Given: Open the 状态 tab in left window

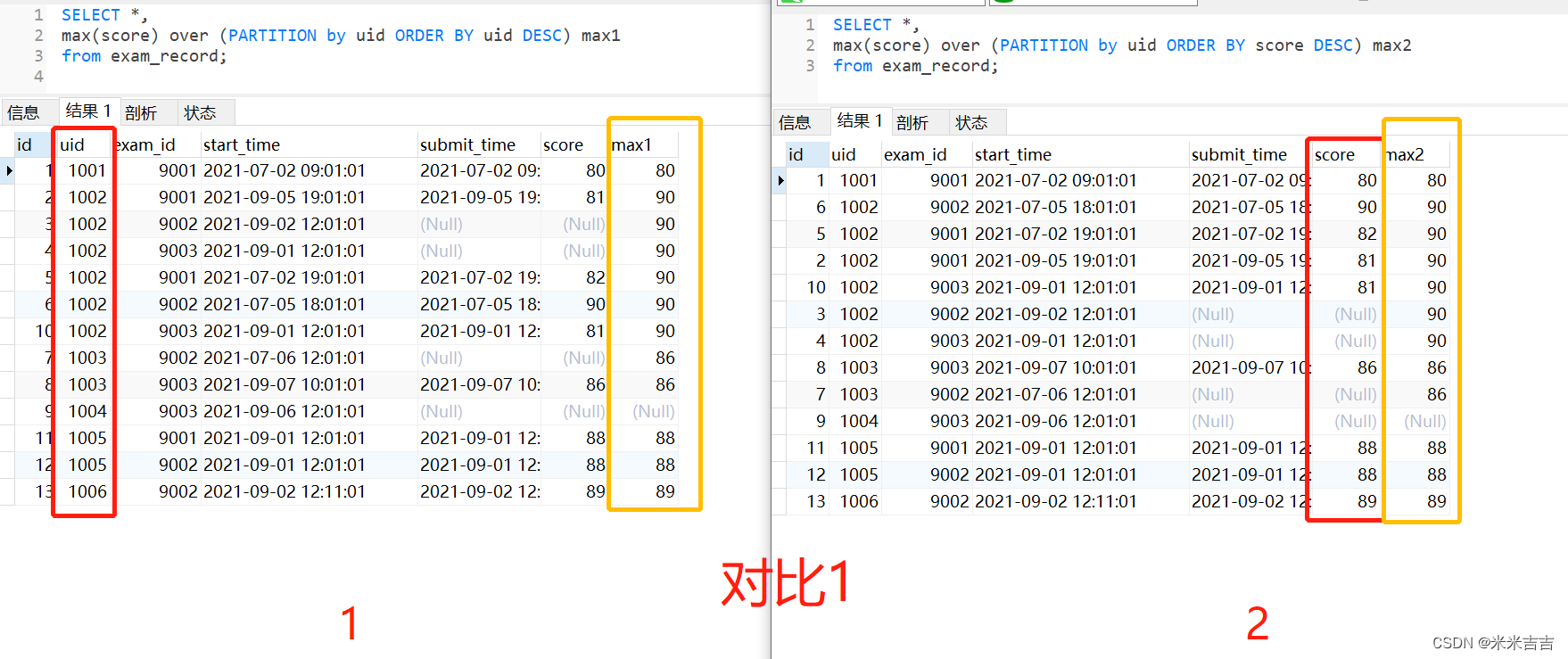Looking at the screenshot, I should (200, 112).
